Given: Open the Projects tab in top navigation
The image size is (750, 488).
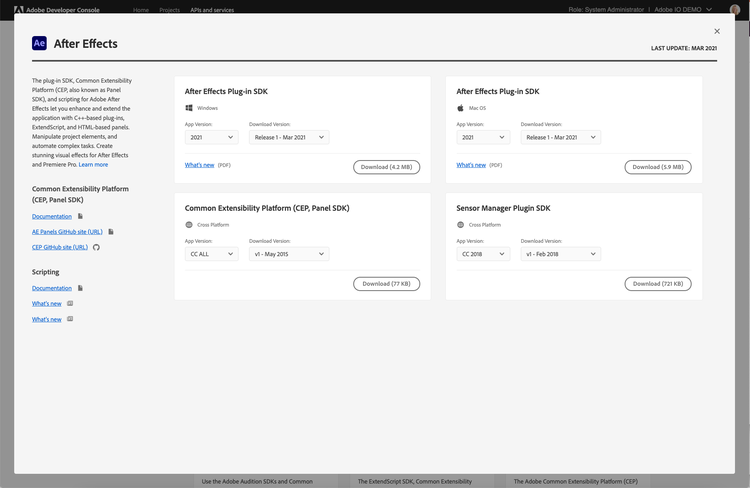Looking at the screenshot, I should click(x=169, y=9).
